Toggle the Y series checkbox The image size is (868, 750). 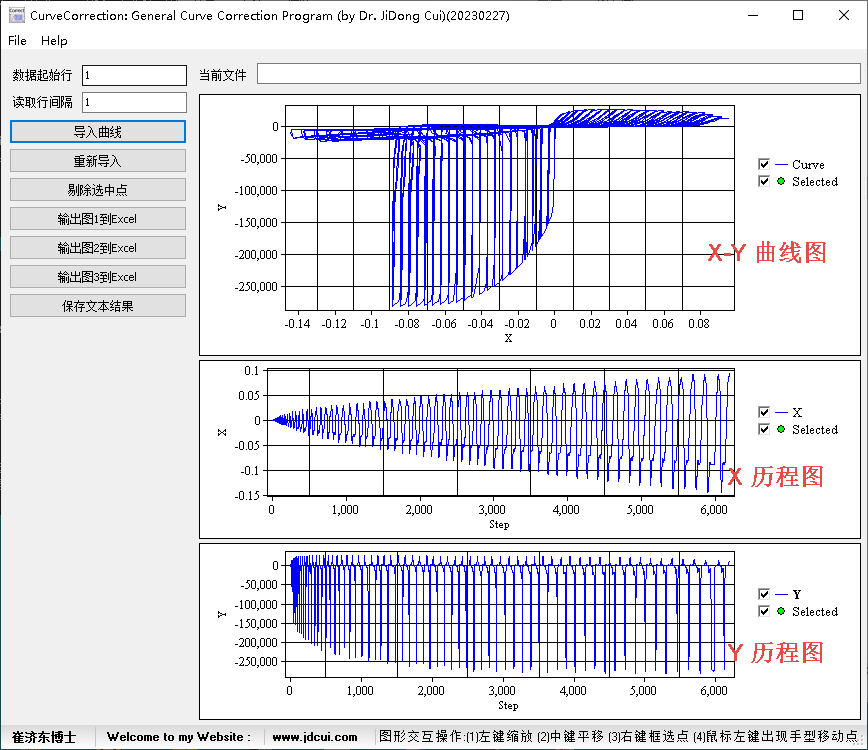[764, 594]
